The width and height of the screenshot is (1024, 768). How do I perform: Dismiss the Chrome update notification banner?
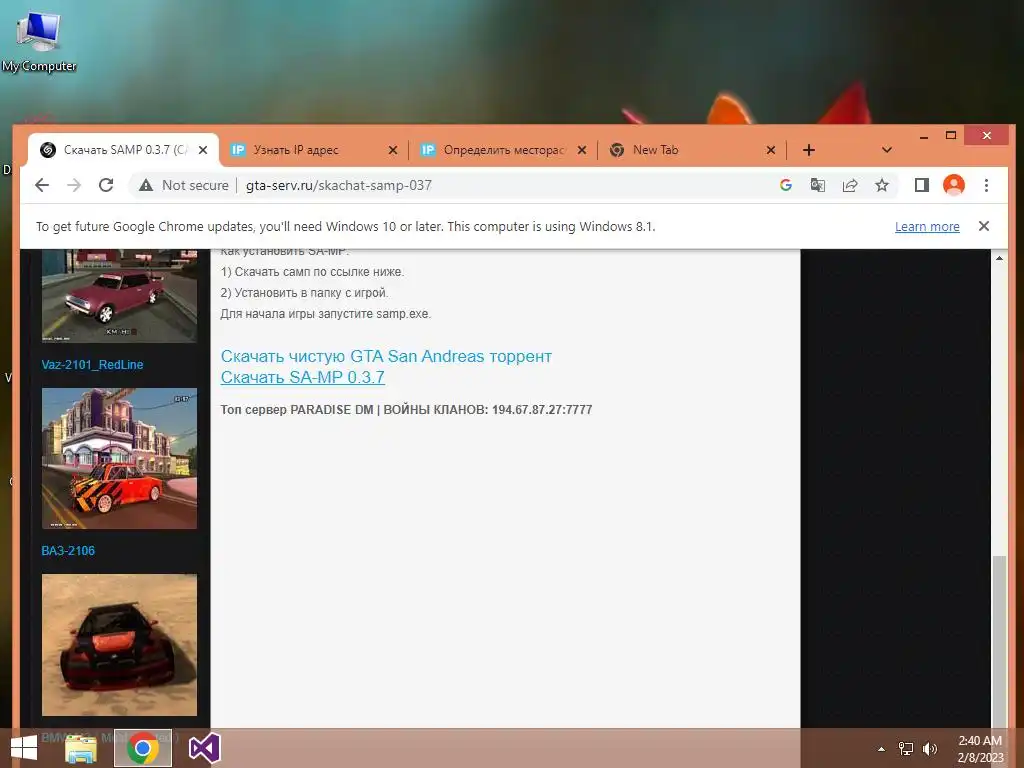984,226
